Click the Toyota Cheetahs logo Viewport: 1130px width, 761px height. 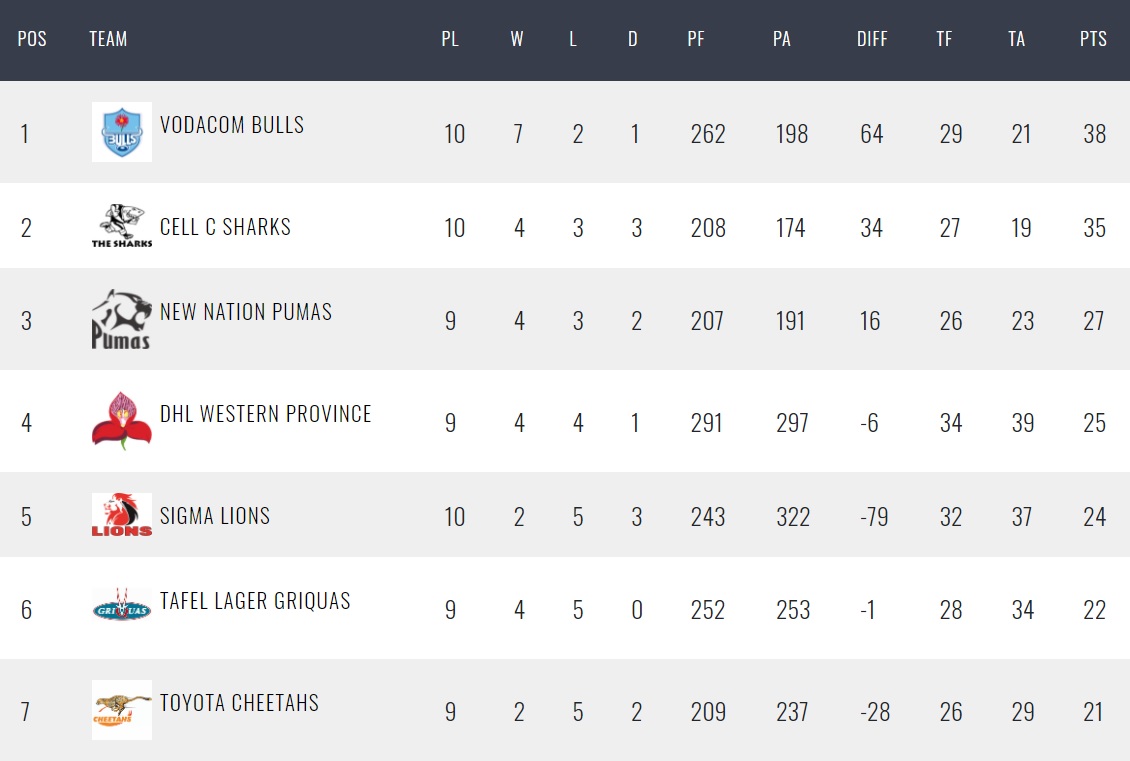122,710
